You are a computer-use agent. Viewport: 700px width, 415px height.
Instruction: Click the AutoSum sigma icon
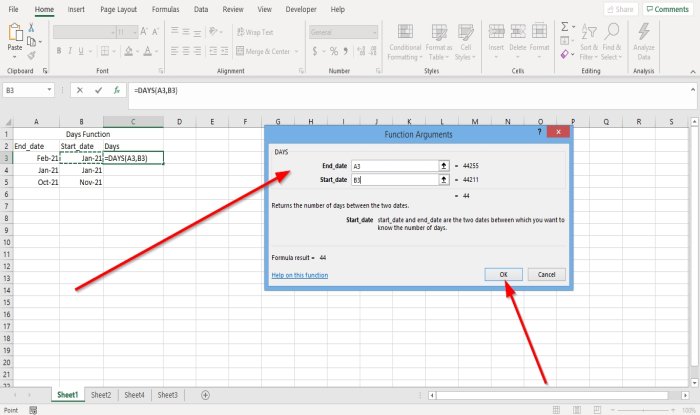point(566,26)
